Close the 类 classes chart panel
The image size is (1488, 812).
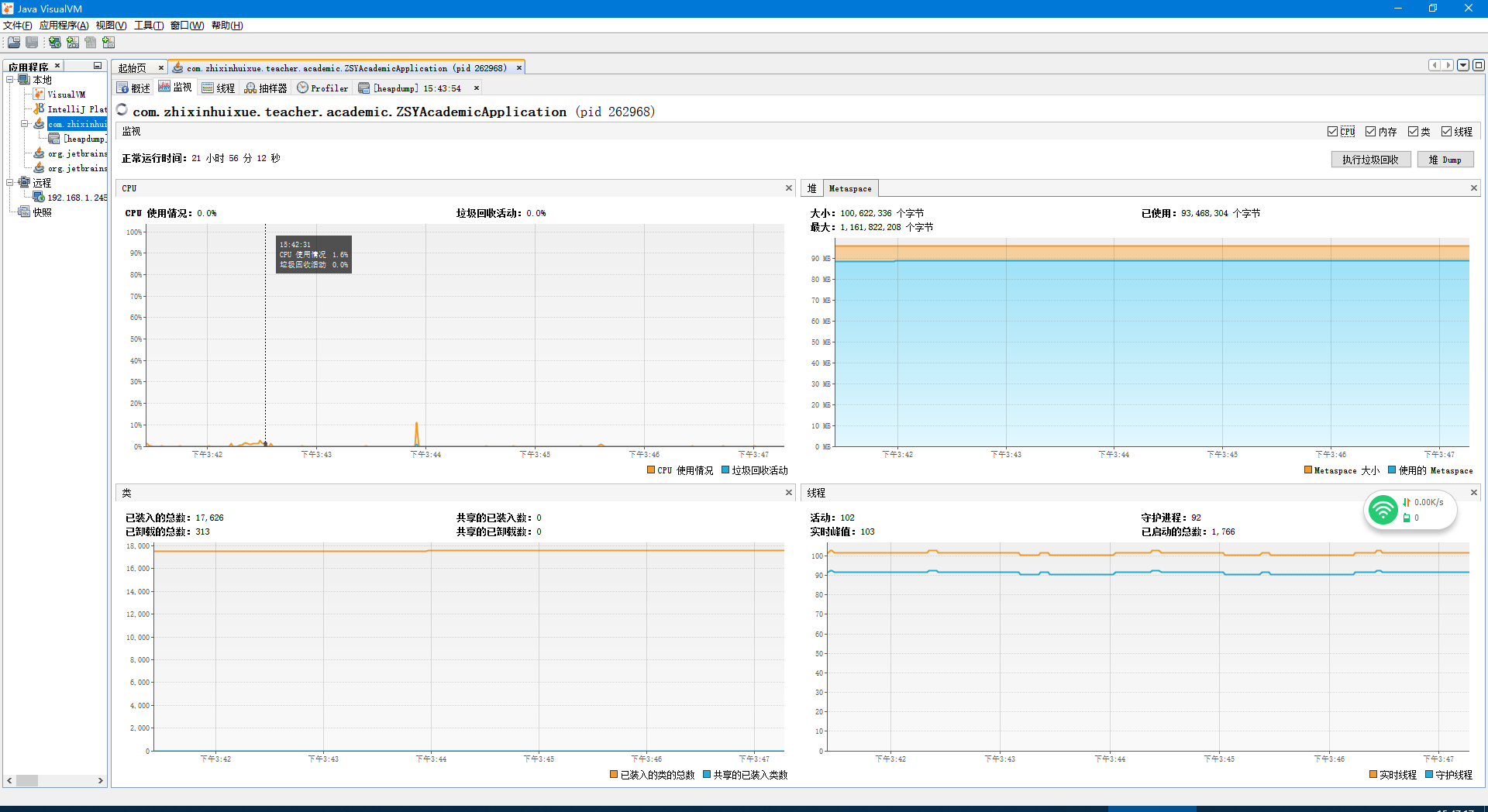click(789, 493)
